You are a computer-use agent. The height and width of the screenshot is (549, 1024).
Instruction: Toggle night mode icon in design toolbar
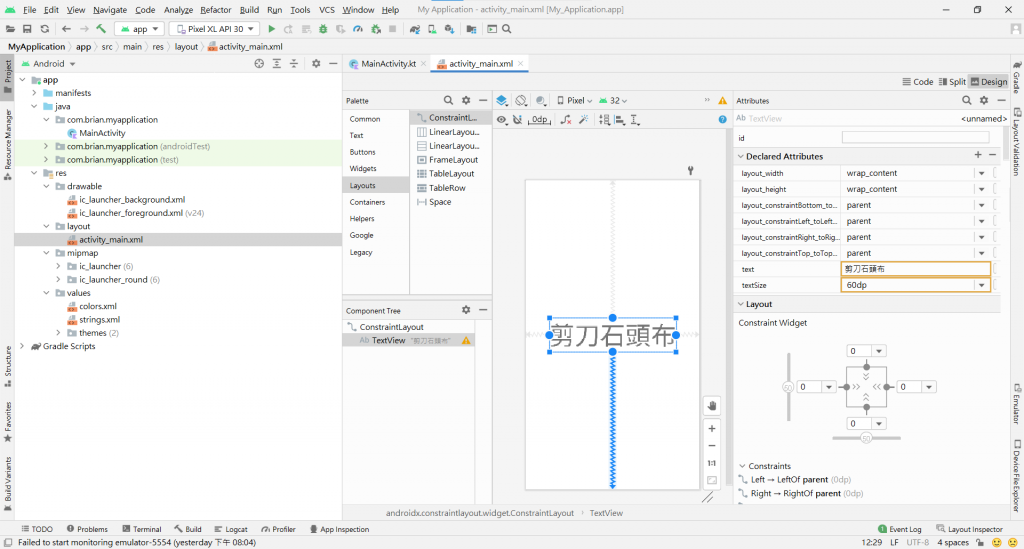coord(541,101)
